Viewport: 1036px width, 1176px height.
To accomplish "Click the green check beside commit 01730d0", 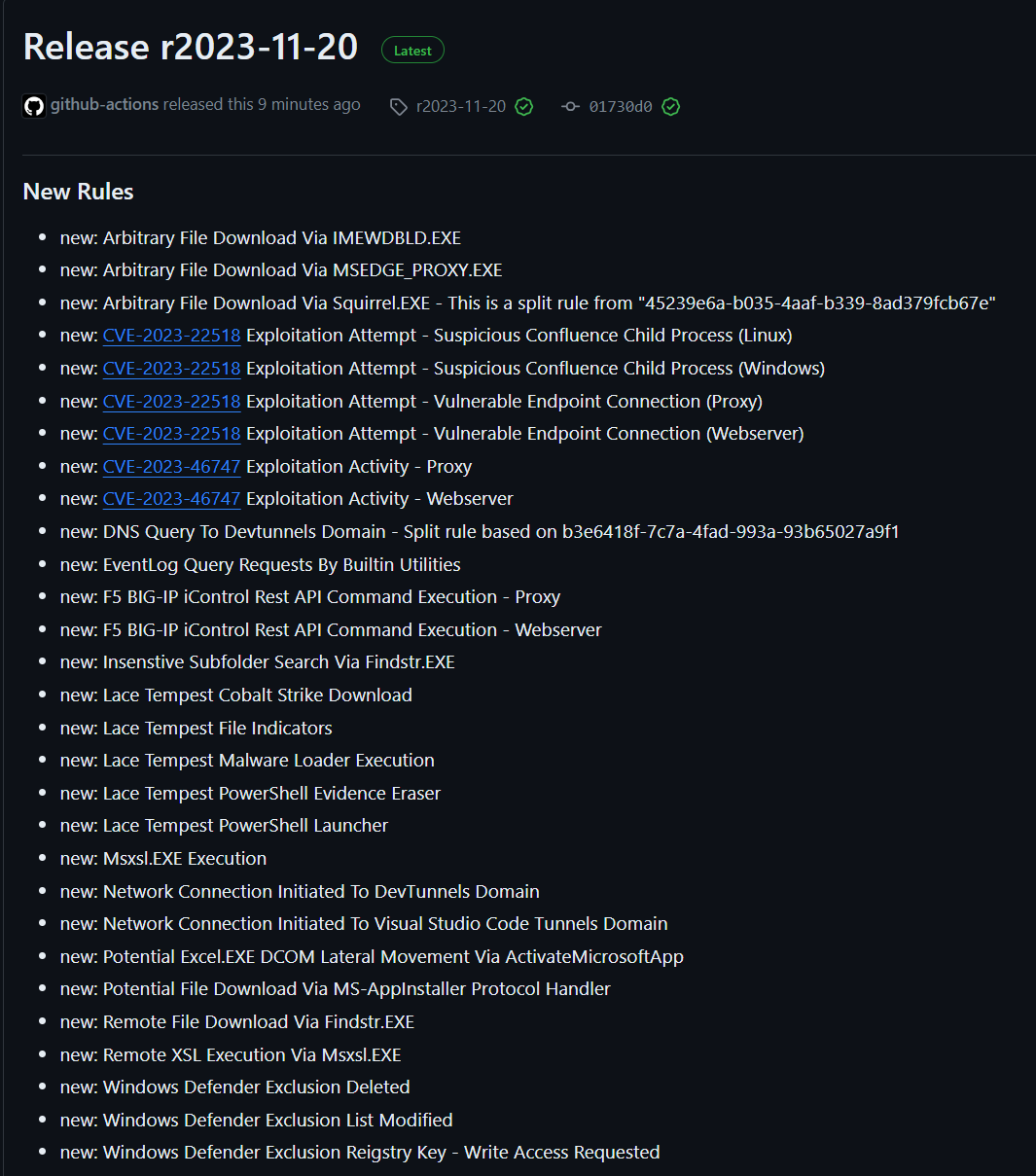I will (x=670, y=107).
